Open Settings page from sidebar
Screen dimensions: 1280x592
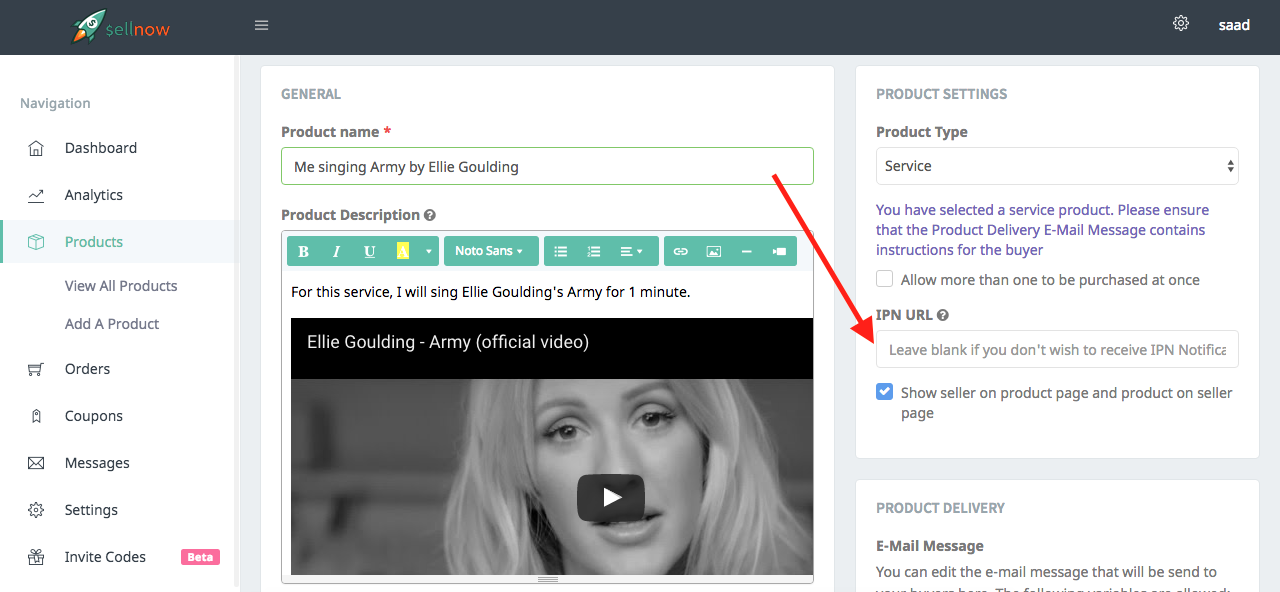click(92, 510)
